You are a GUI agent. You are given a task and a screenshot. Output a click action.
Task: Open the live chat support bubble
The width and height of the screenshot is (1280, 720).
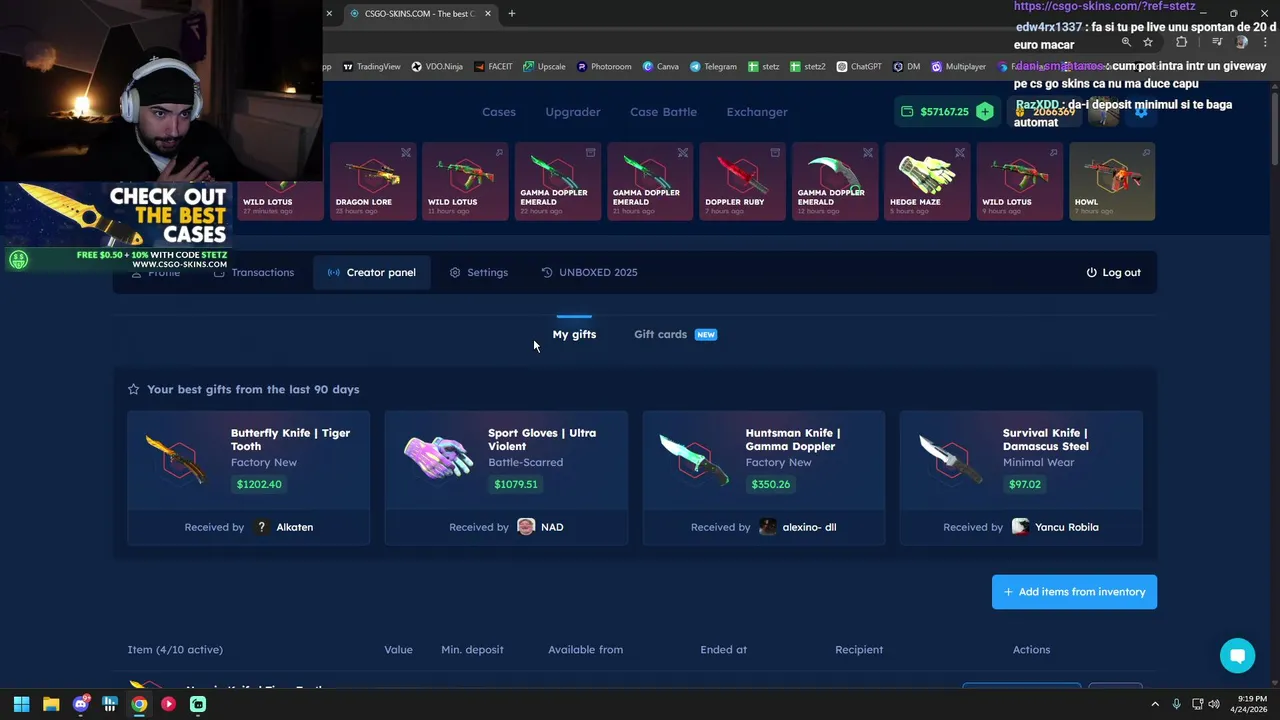tap(1237, 656)
